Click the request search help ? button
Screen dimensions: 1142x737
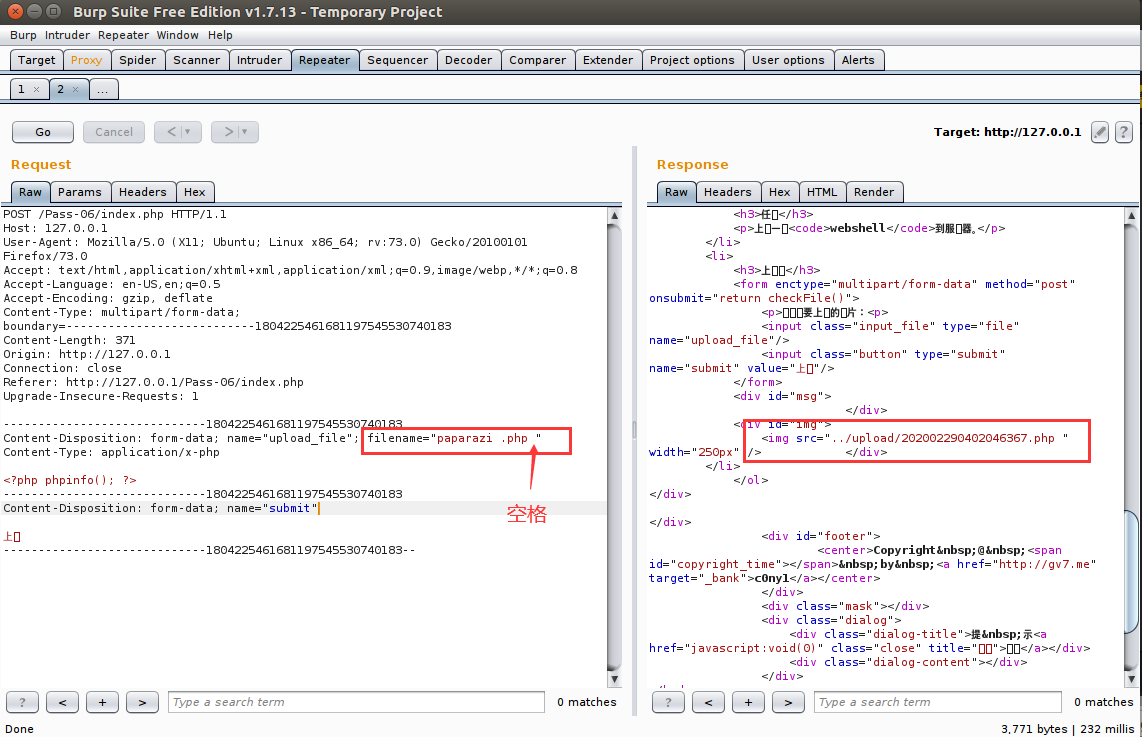(x=23, y=702)
